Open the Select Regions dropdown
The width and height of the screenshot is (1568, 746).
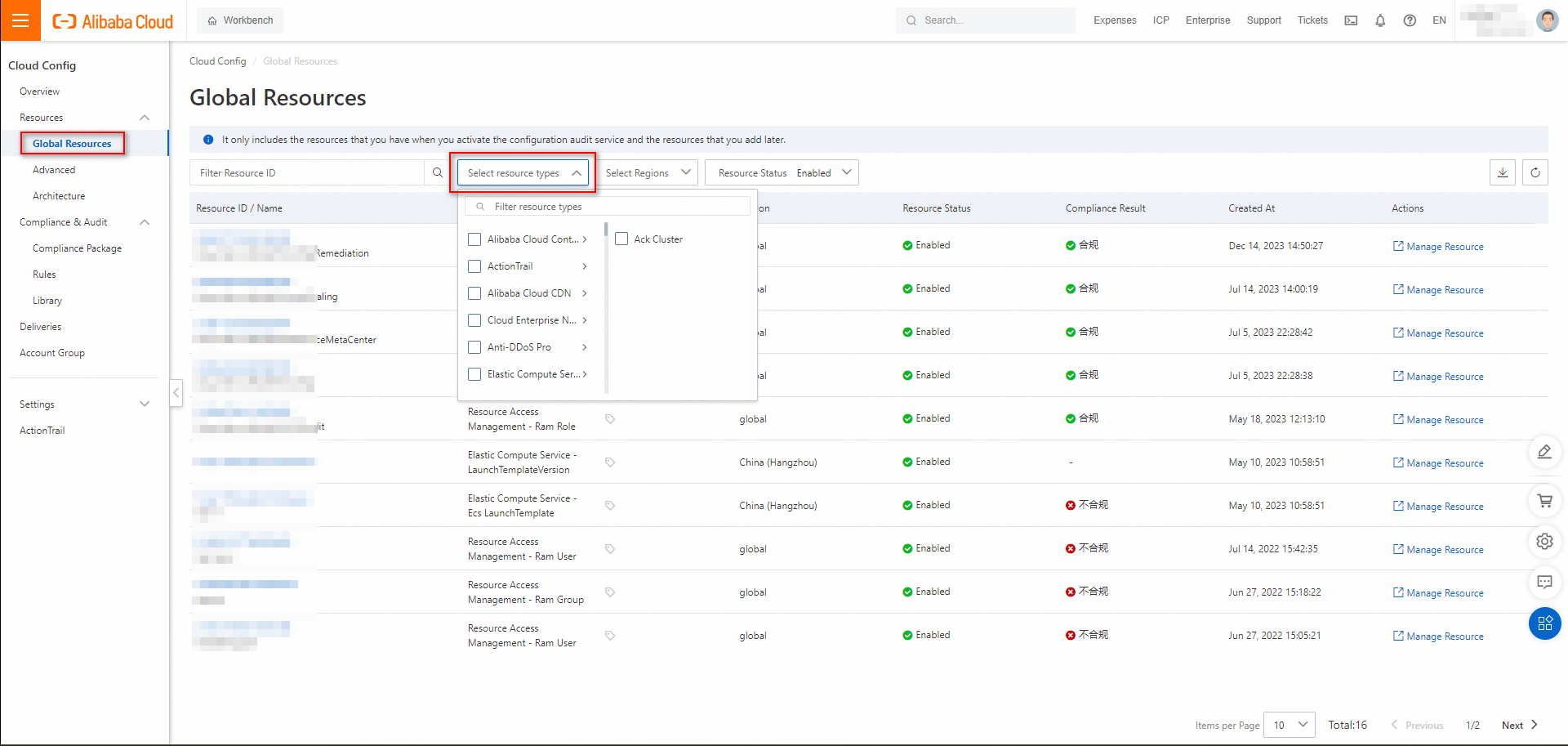click(x=648, y=172)
